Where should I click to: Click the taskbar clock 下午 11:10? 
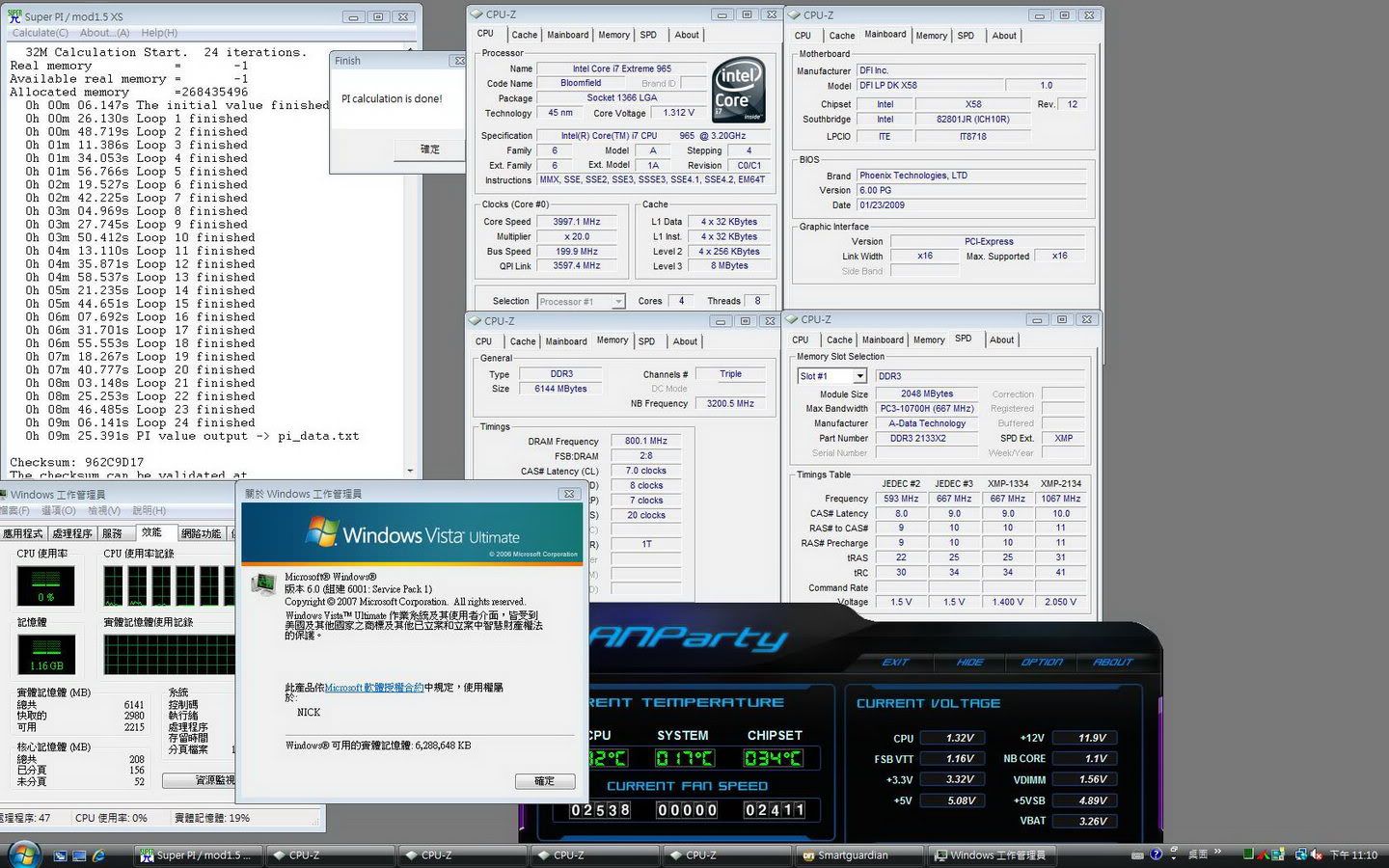point(1353,855)
